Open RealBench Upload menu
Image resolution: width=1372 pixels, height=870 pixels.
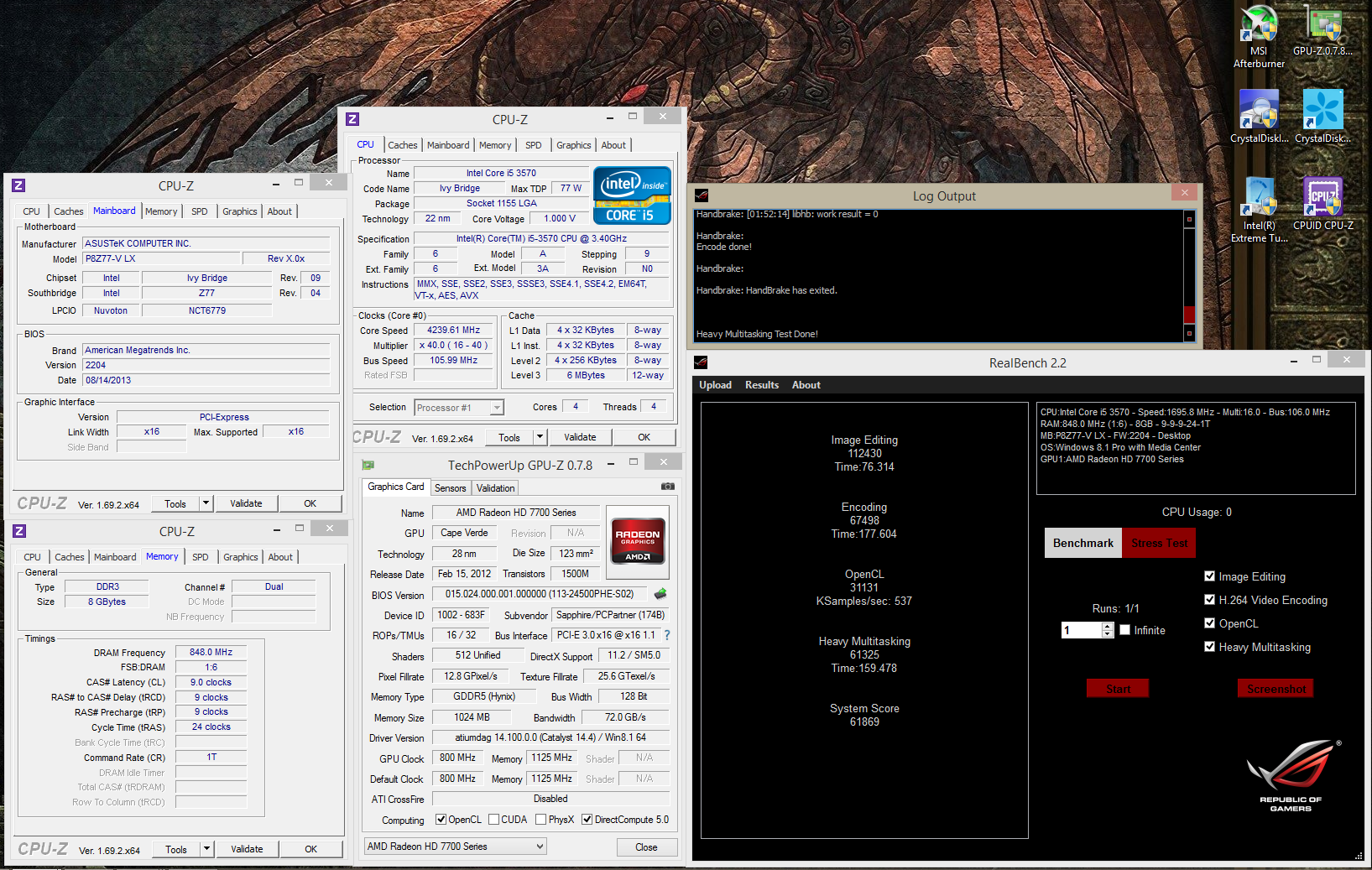715,385
